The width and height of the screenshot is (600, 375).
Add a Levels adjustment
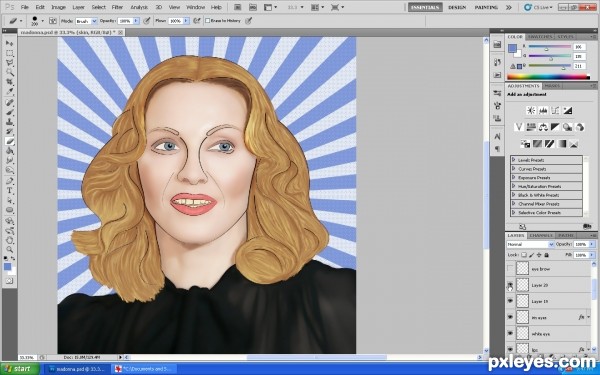(543, 111)
